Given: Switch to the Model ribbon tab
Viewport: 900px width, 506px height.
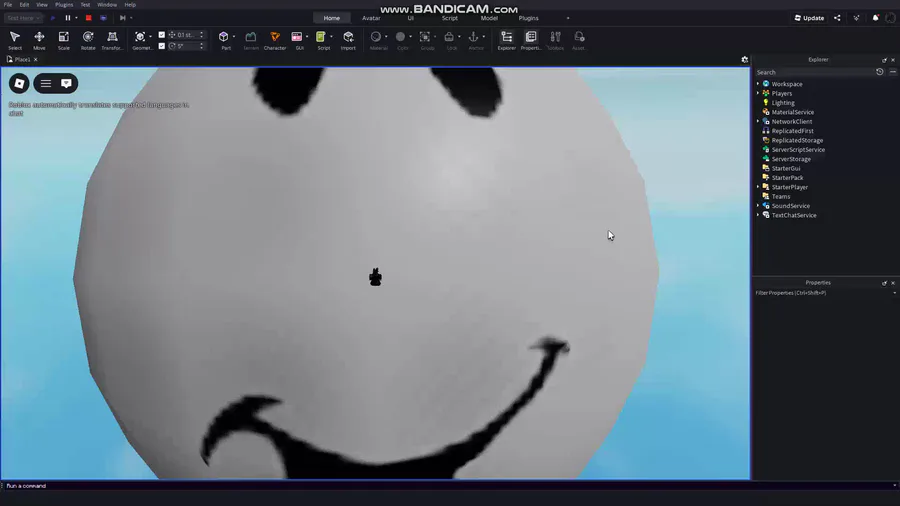Looking at the screenshot, I should click(x=489, y=18).
